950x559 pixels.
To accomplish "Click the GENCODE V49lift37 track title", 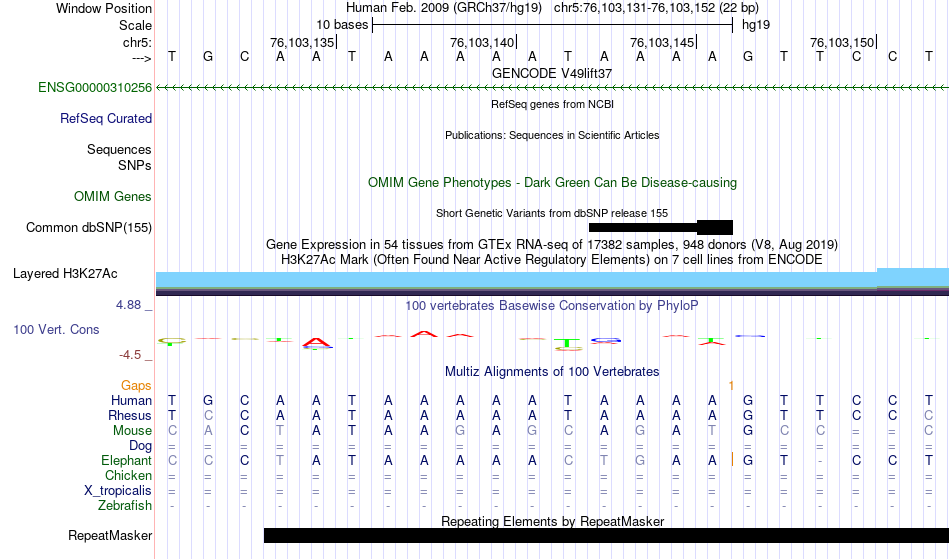I will 552,73.
